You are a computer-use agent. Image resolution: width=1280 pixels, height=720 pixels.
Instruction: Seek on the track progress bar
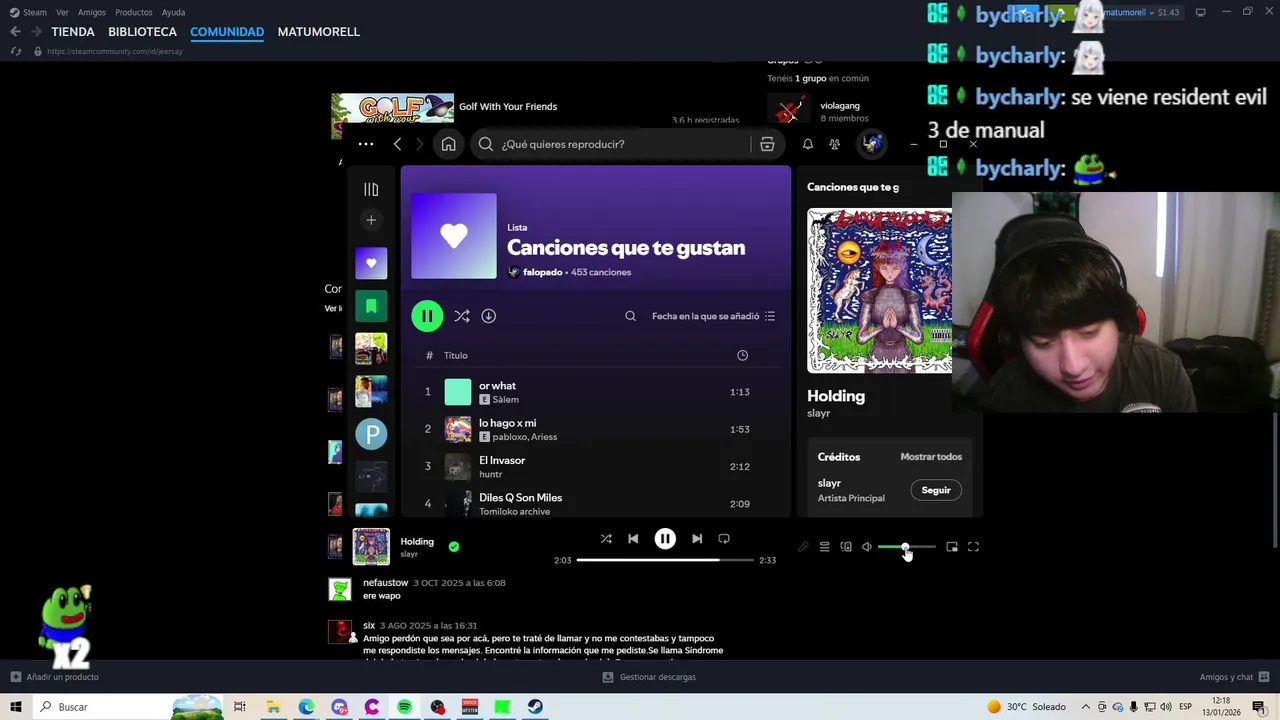[665, 560]
